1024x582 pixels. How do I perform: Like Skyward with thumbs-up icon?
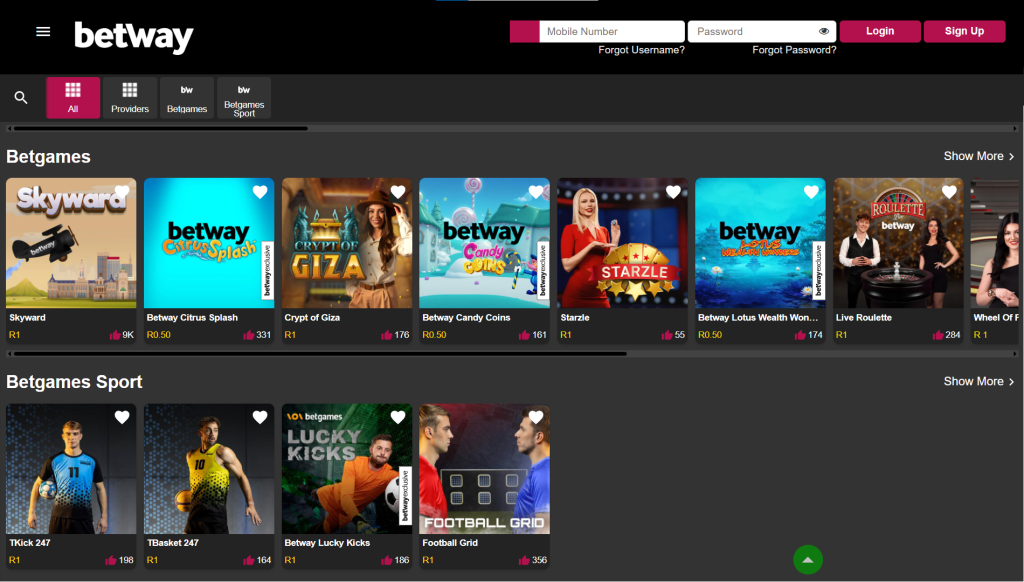pyautogui.click(x=115, y=335)
